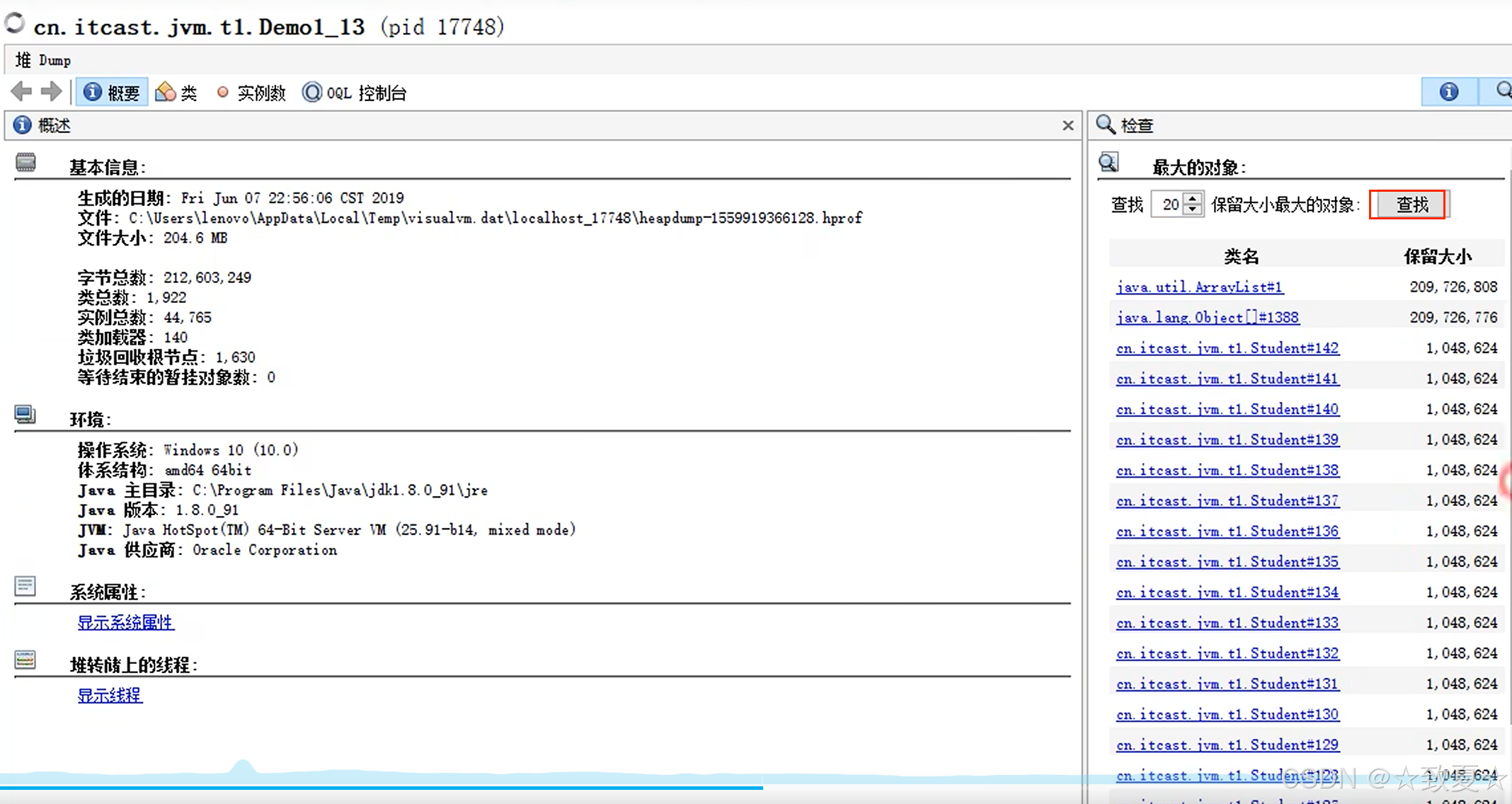This screenshot has height=804, width=1512.
Task: Open the 实例数 instances view
Action: coord(251,93)
